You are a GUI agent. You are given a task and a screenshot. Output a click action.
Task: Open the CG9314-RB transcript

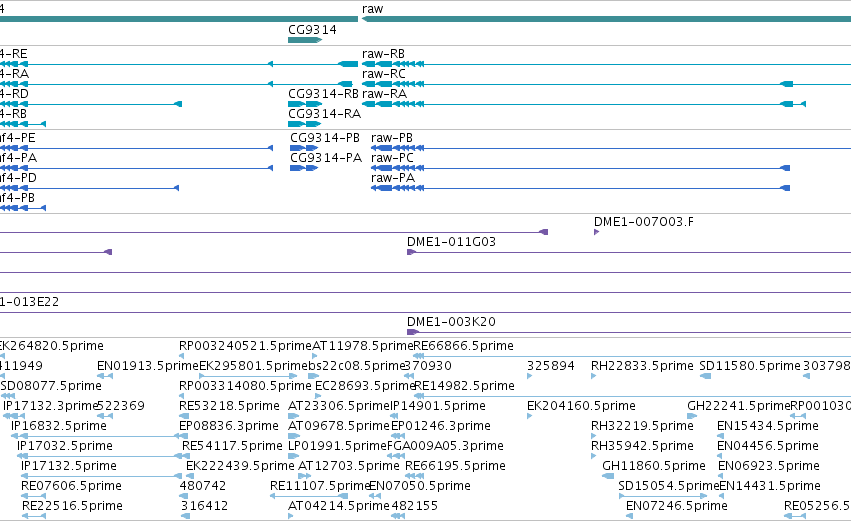tap(323, 94)
